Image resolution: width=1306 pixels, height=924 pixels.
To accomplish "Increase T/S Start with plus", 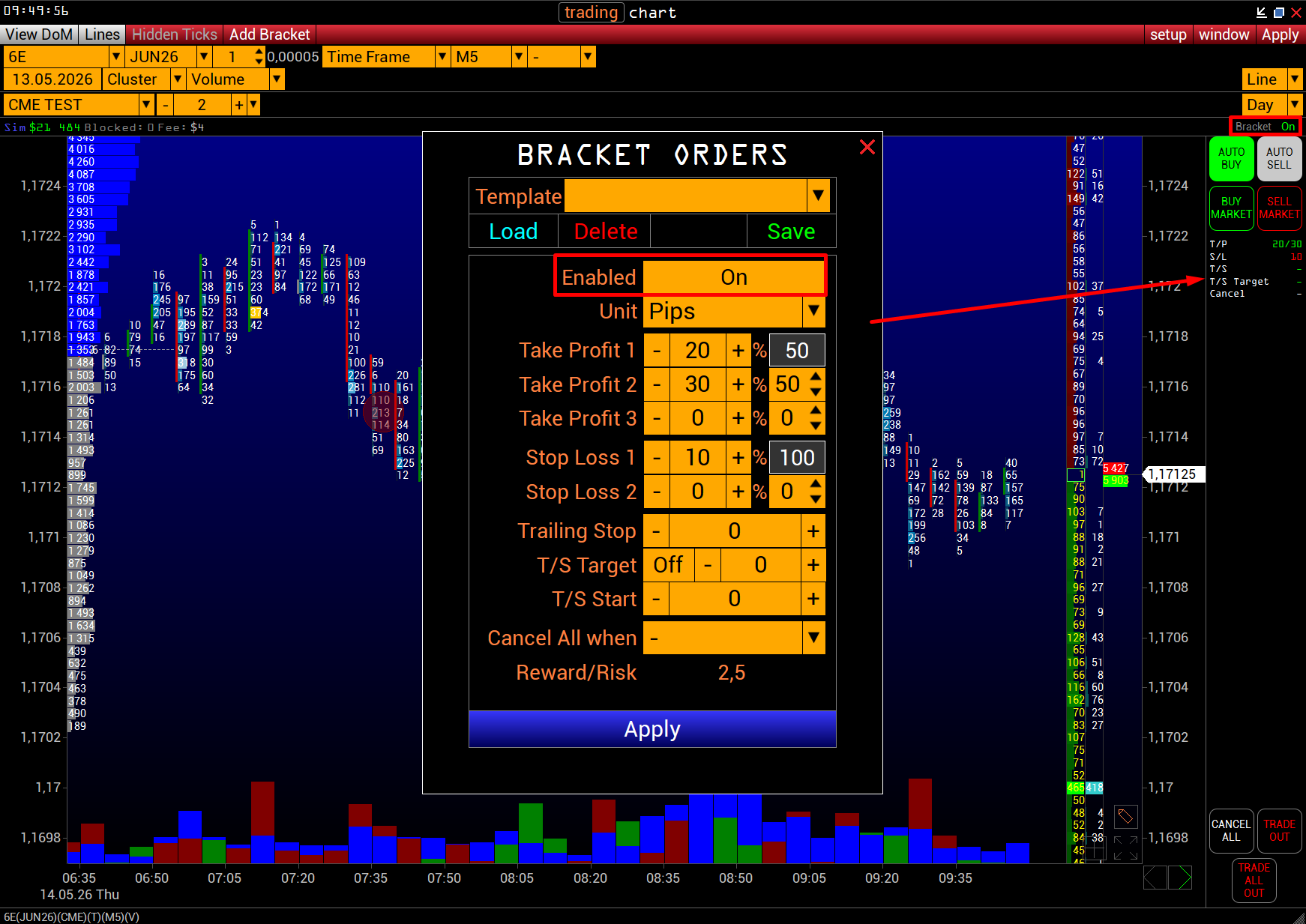I will 813,599.
